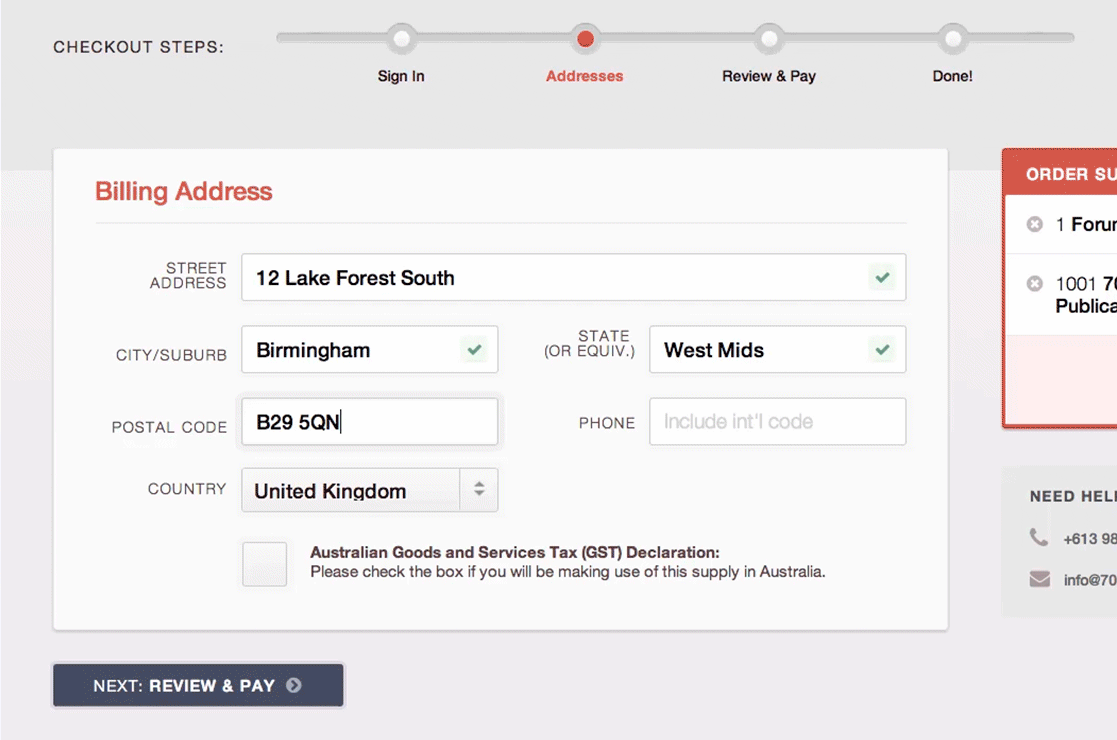Remove the 1001 item from order summary
1117x740 pixels.
click(1035, 284)
